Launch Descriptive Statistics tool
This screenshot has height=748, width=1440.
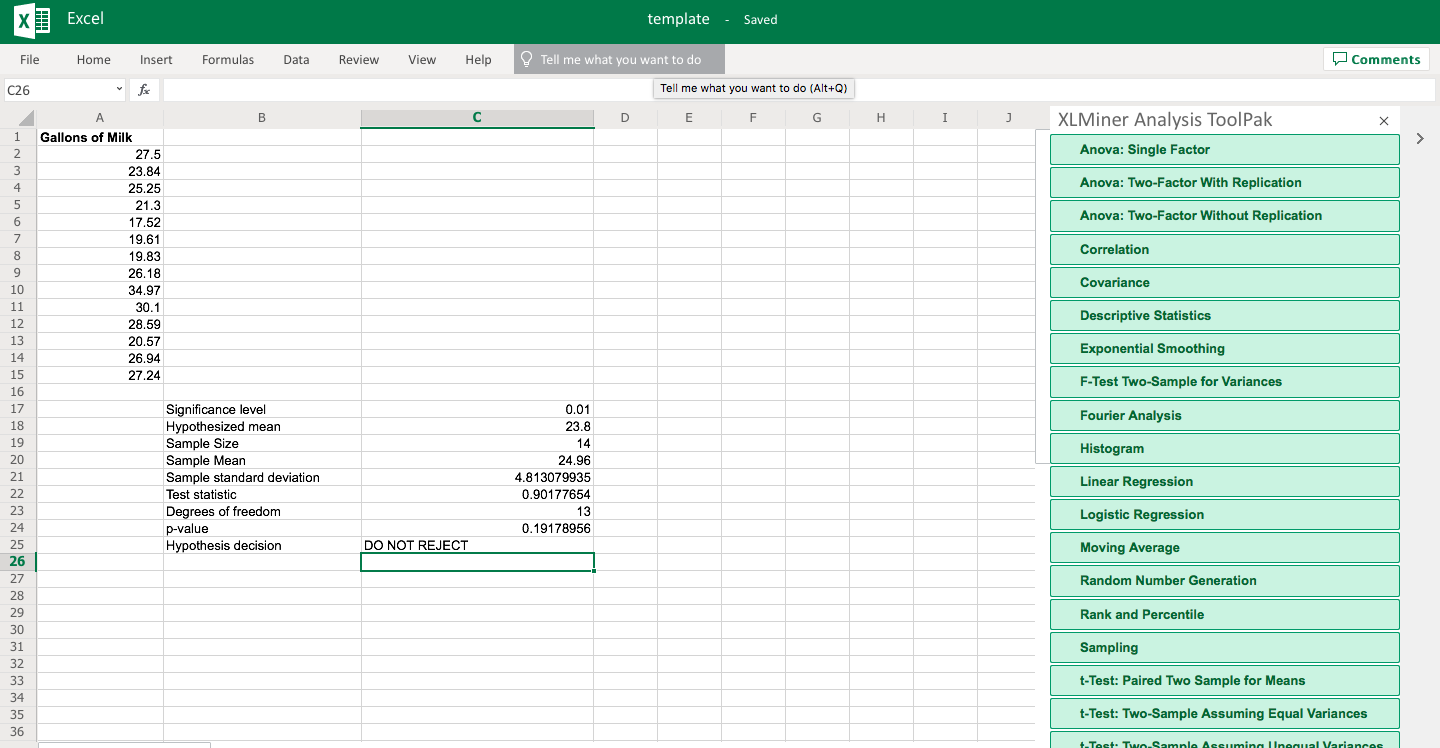coord(1224,316)
